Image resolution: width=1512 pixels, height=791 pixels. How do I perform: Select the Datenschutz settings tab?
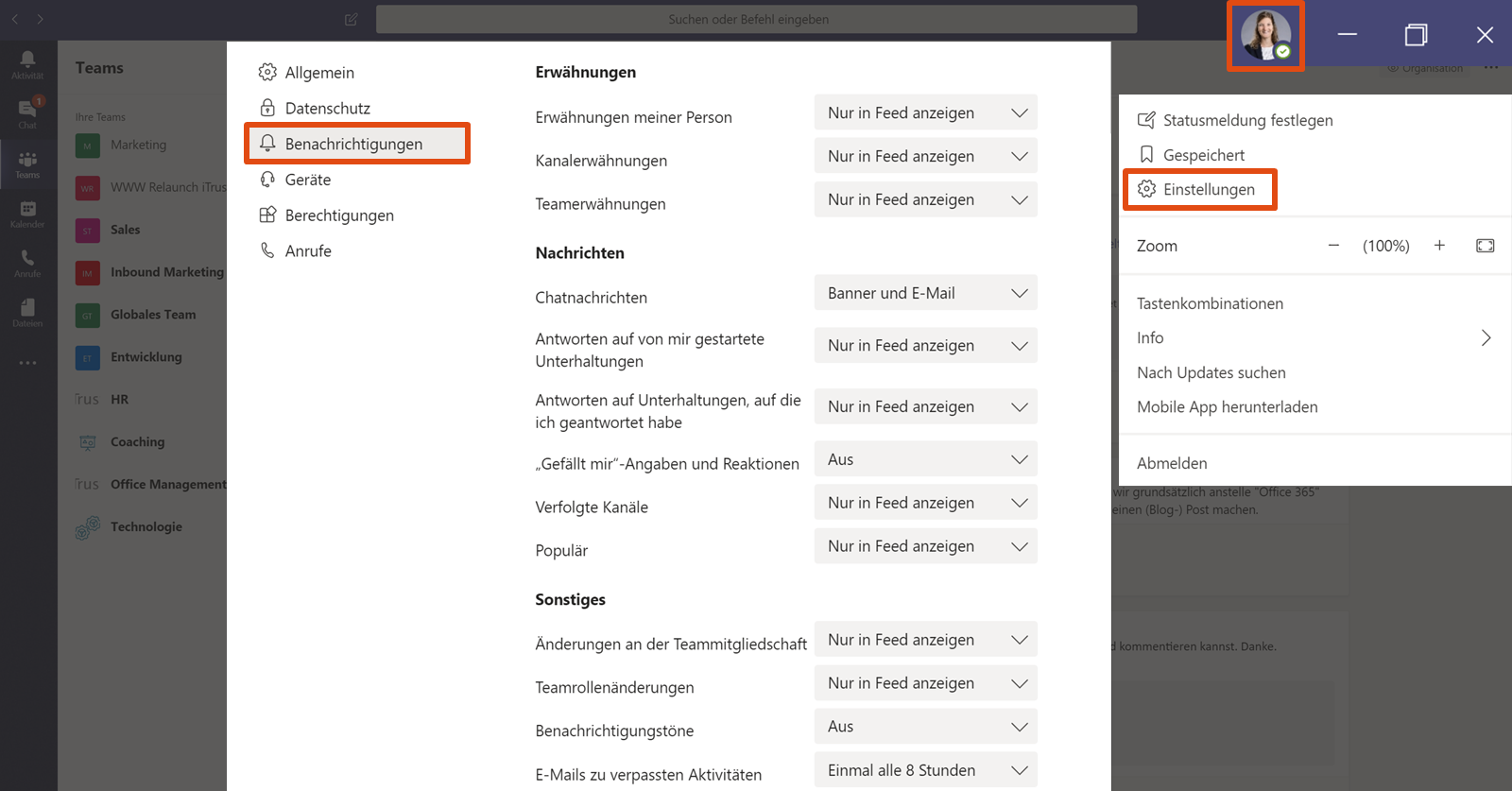click(327, 109)
